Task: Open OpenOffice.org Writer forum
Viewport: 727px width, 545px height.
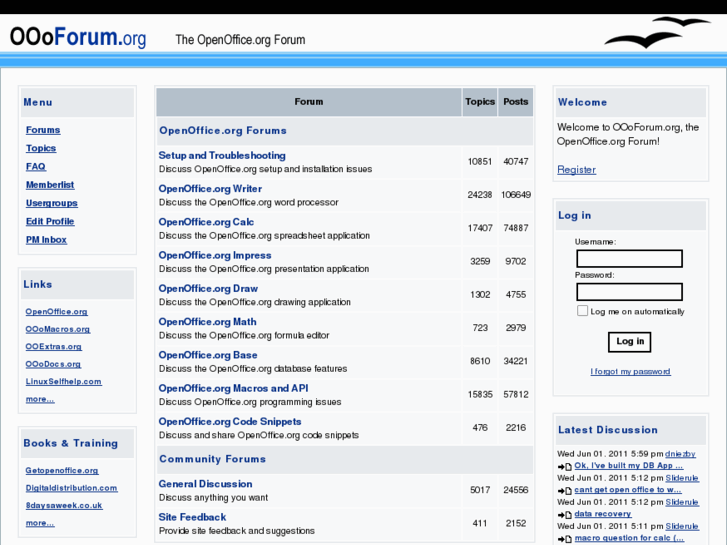Action: 210,189
